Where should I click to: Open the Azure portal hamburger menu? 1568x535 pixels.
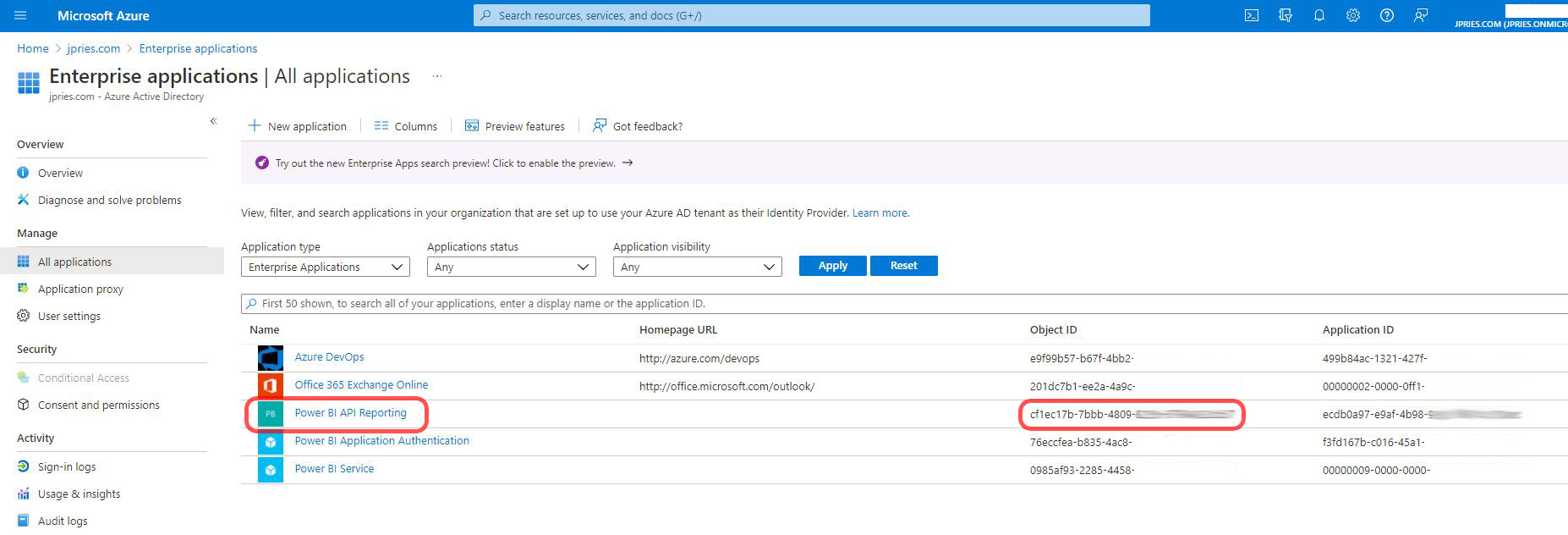(20, 15)
